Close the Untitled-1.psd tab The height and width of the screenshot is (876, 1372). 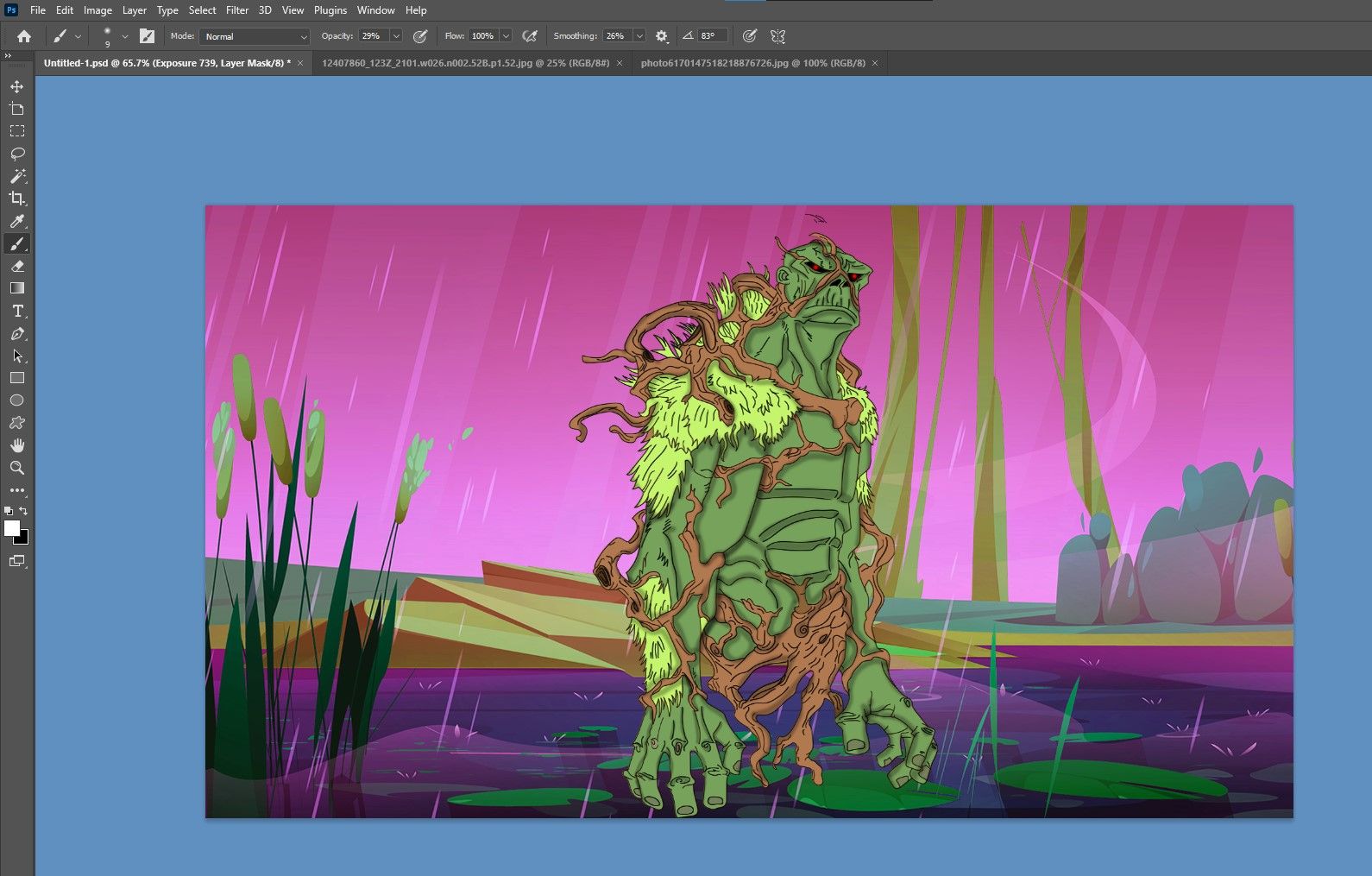pyautogui.click(x=300, y=63)
